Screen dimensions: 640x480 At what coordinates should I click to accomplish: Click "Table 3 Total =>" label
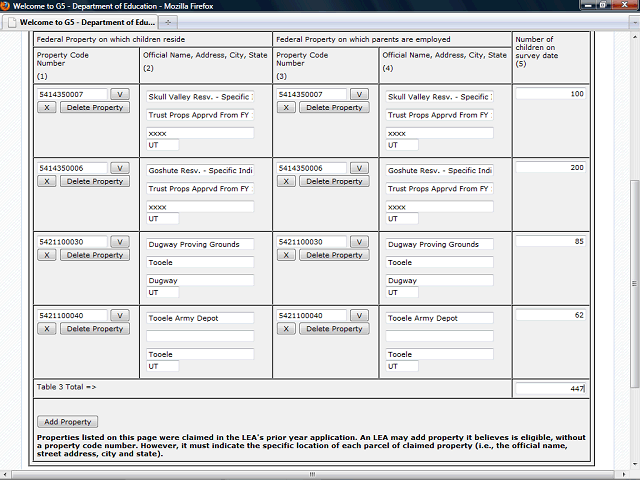(66, 387)
